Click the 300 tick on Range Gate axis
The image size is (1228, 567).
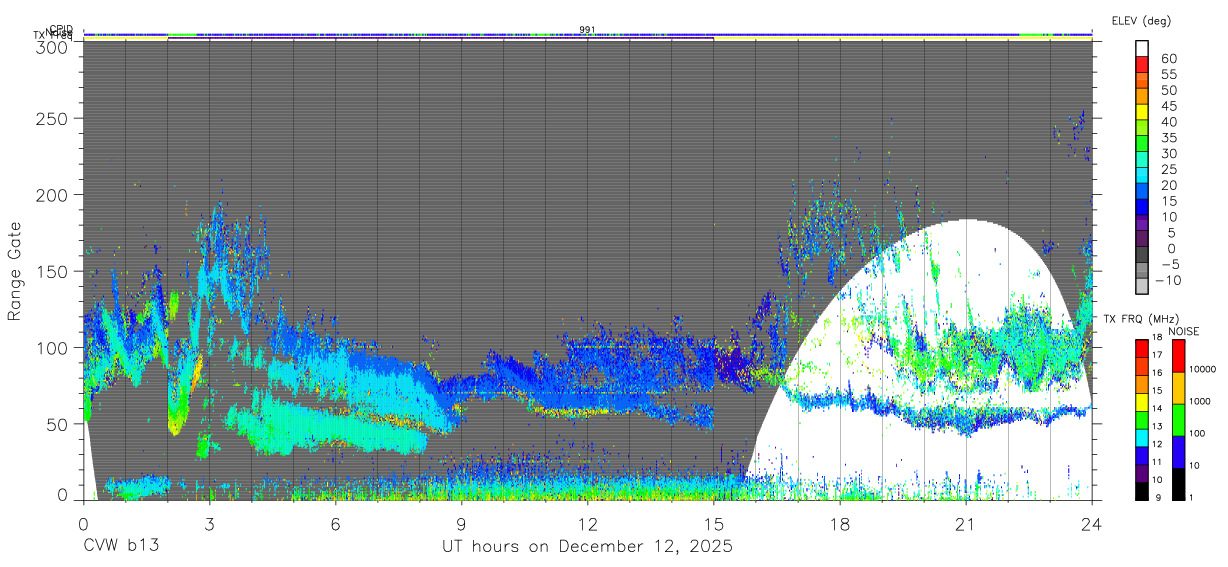[53, 46]
